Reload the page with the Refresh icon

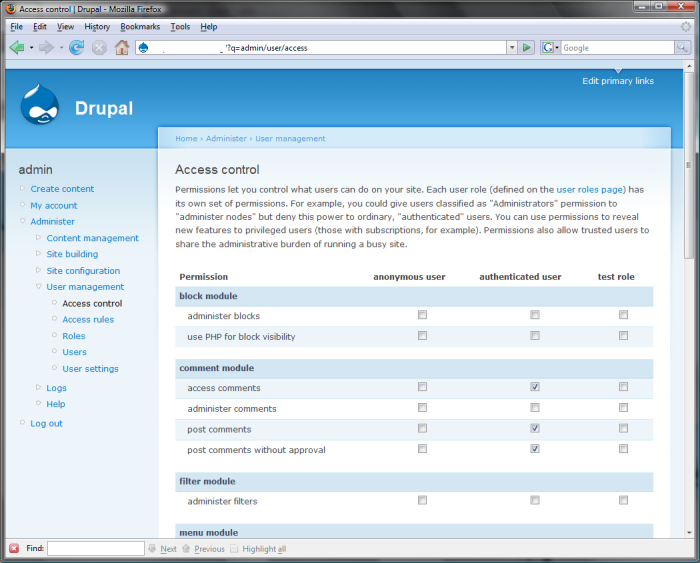(x=77, y=47)
